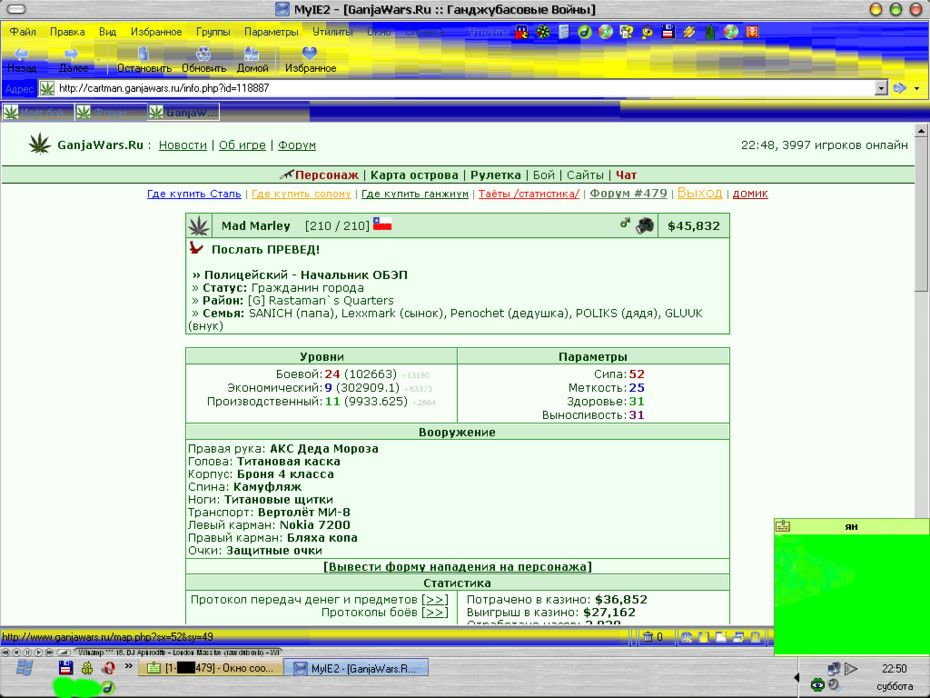This screenshot has height=698, width=930.
Task: Click the Где купить Сталь link
Action: 194,194
